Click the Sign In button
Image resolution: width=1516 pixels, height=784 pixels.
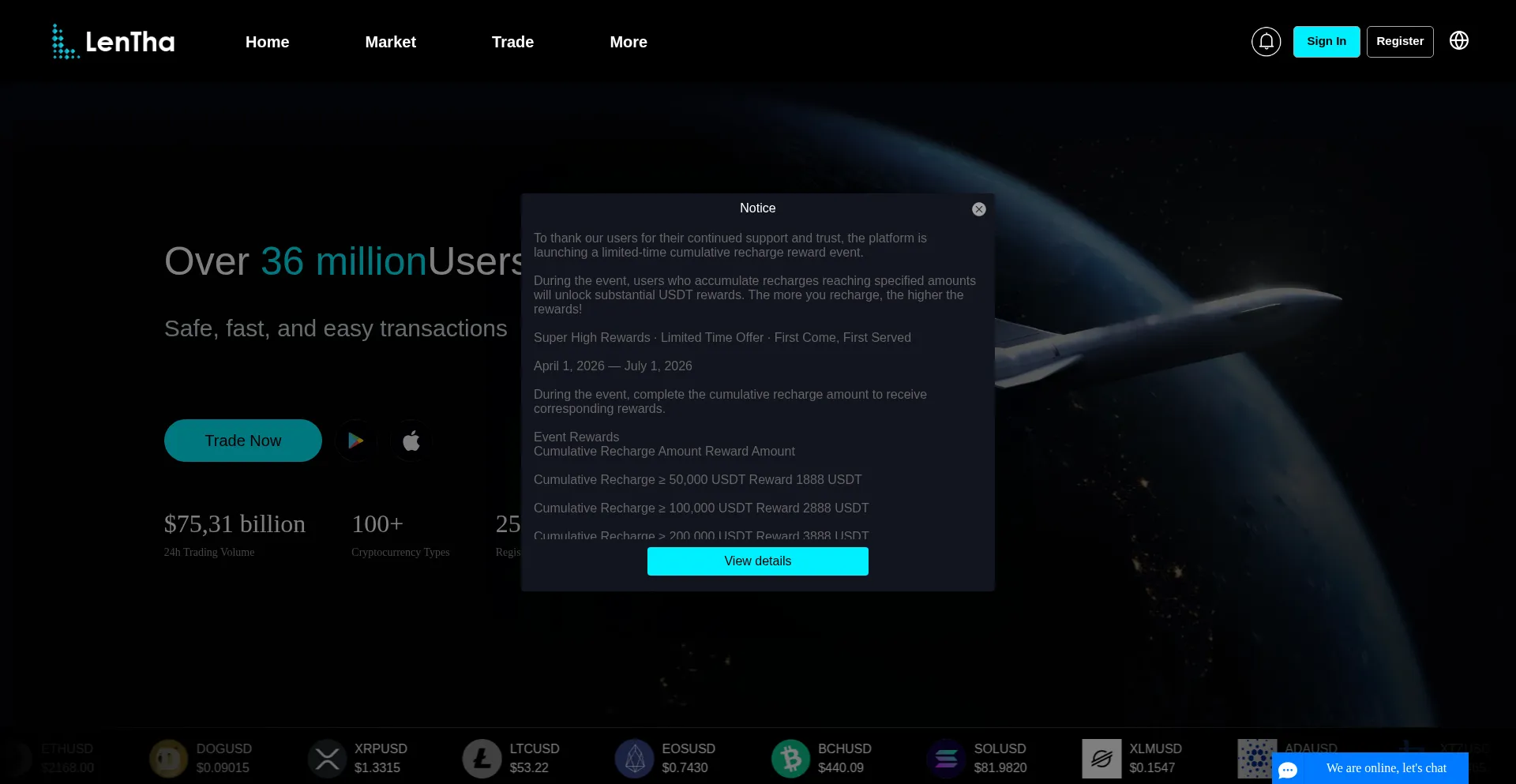coord(1326,42)
